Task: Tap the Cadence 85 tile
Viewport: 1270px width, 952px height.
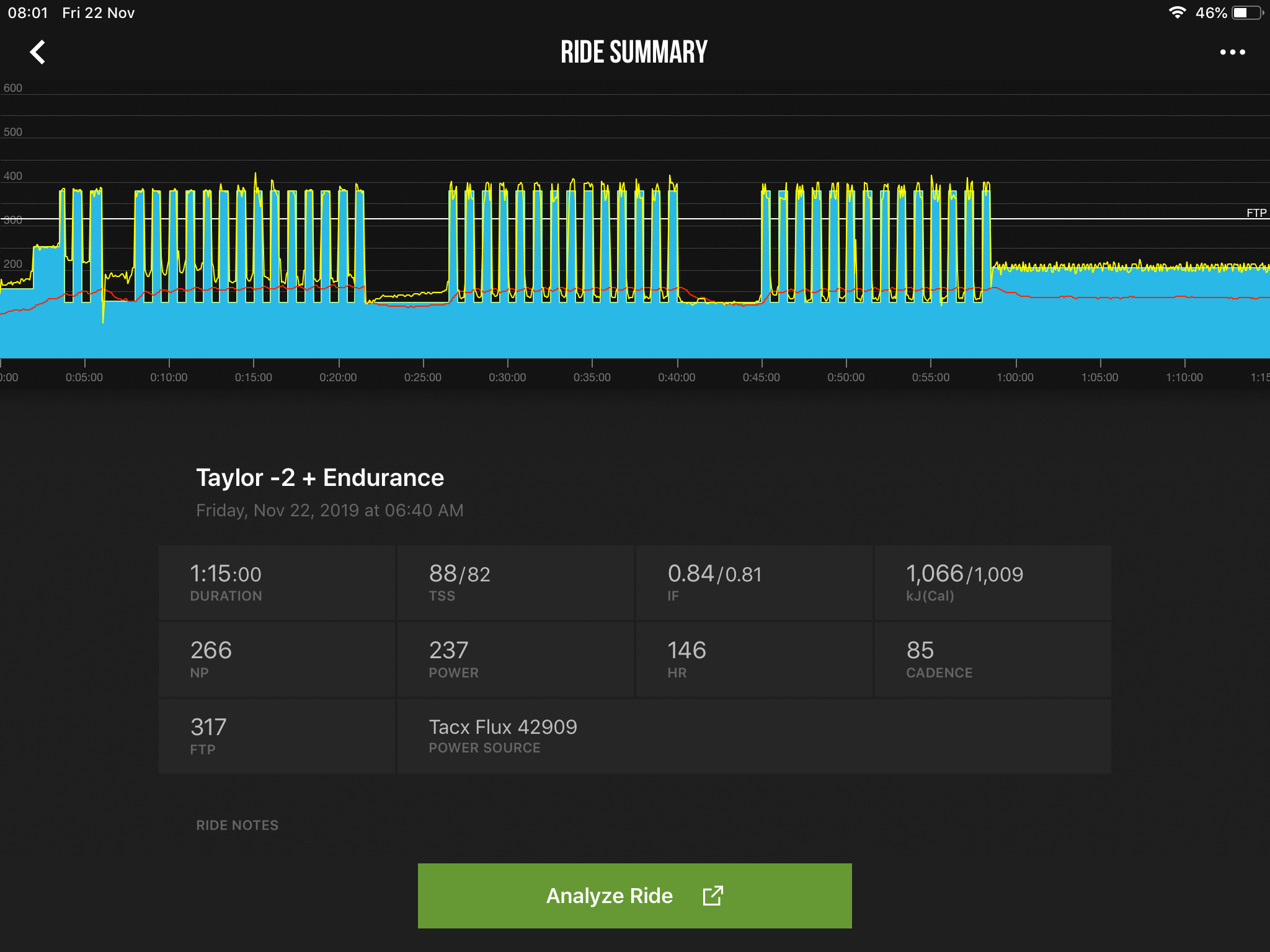Action: coord(992,659)
